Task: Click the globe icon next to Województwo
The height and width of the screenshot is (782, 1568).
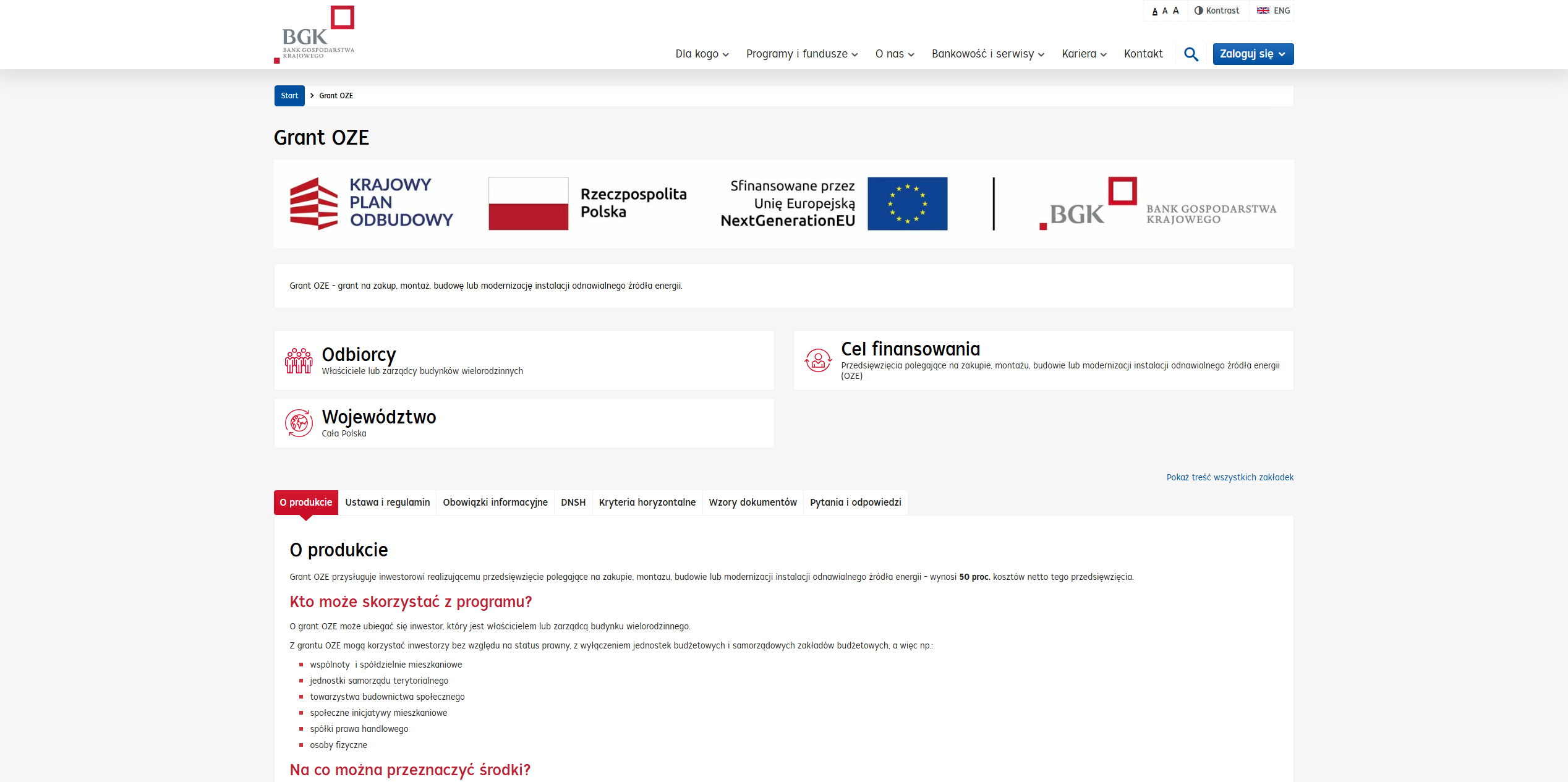Action: (x=300, y=423)
